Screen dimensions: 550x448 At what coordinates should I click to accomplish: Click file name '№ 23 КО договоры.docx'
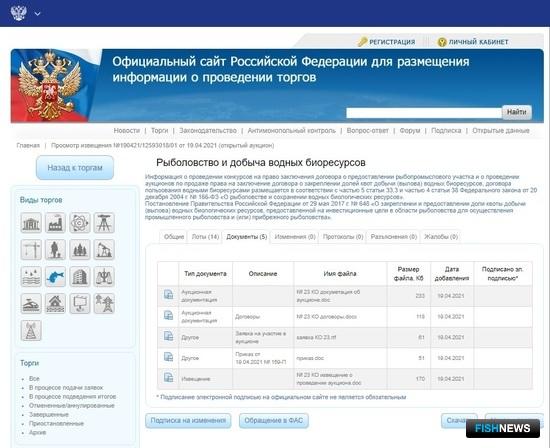coord(327,316)
